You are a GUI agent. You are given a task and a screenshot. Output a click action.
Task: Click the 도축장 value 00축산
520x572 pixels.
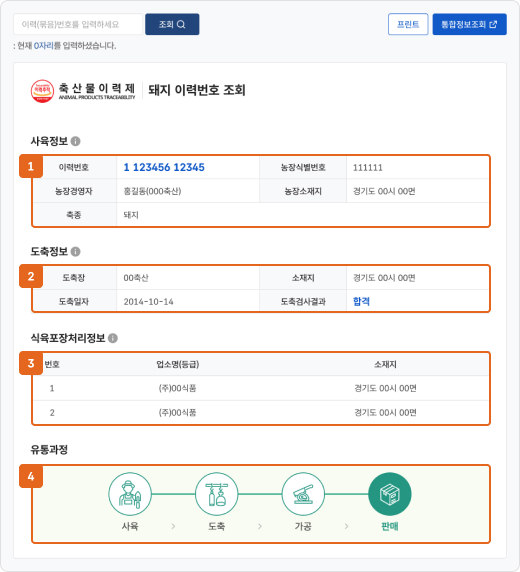tap(136, 278)
